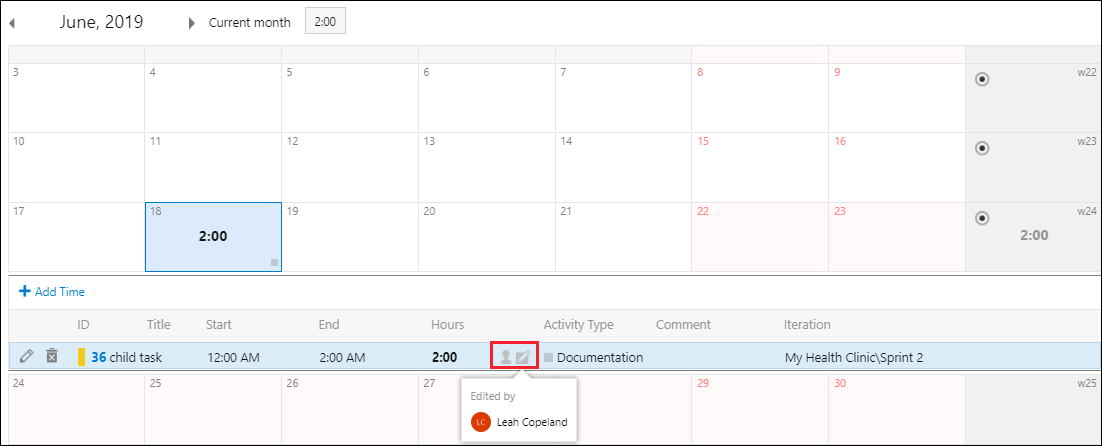Click the Hours column header
This screenshot has width=1102, height=446.
[448, 324]
